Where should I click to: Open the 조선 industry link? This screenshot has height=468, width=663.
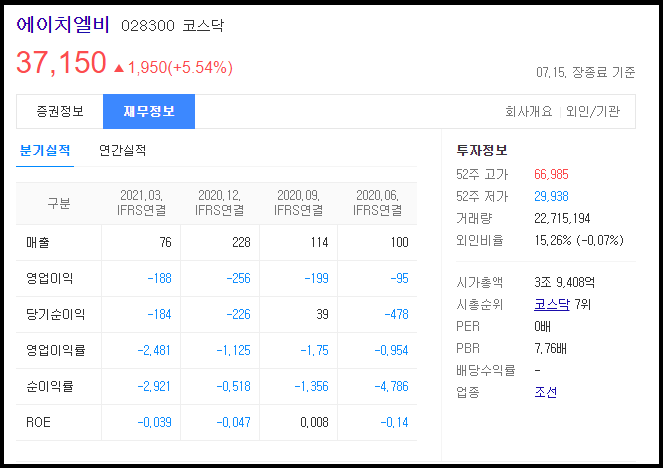545,392
